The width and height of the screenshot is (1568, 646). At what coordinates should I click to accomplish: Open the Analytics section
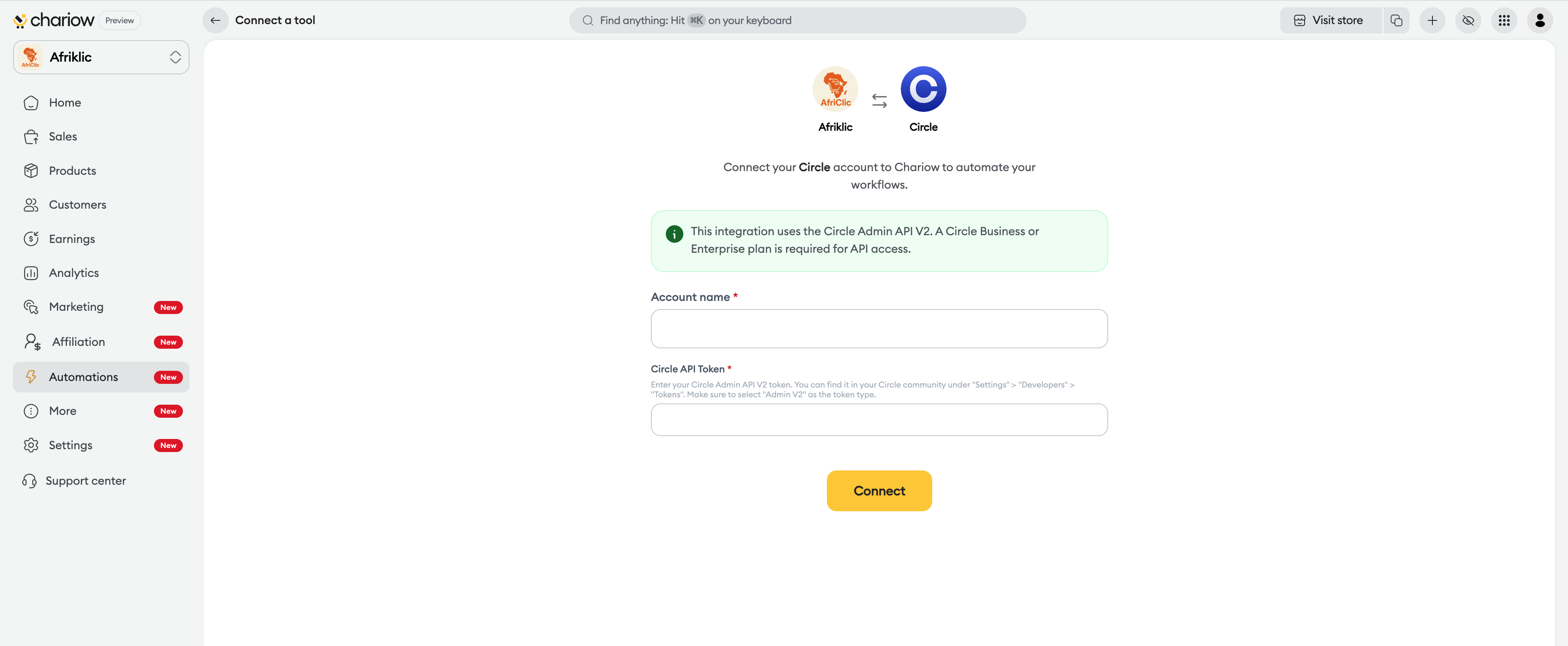pyautogui.click(x=73, y=273)
